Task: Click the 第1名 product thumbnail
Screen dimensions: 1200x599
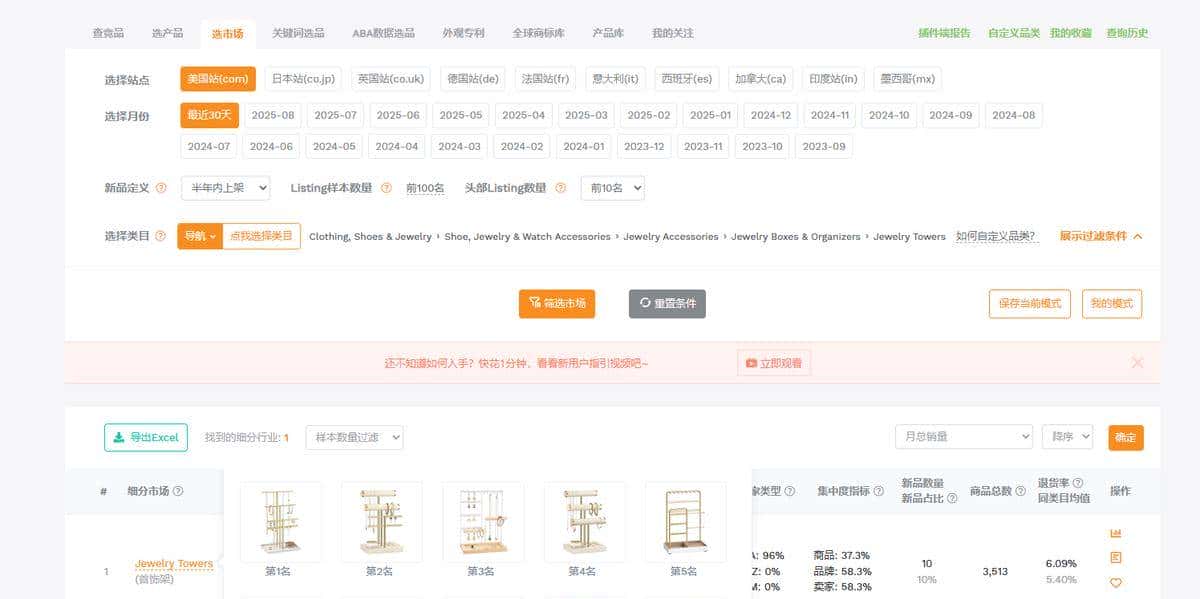Action: [x=281, y=522]
